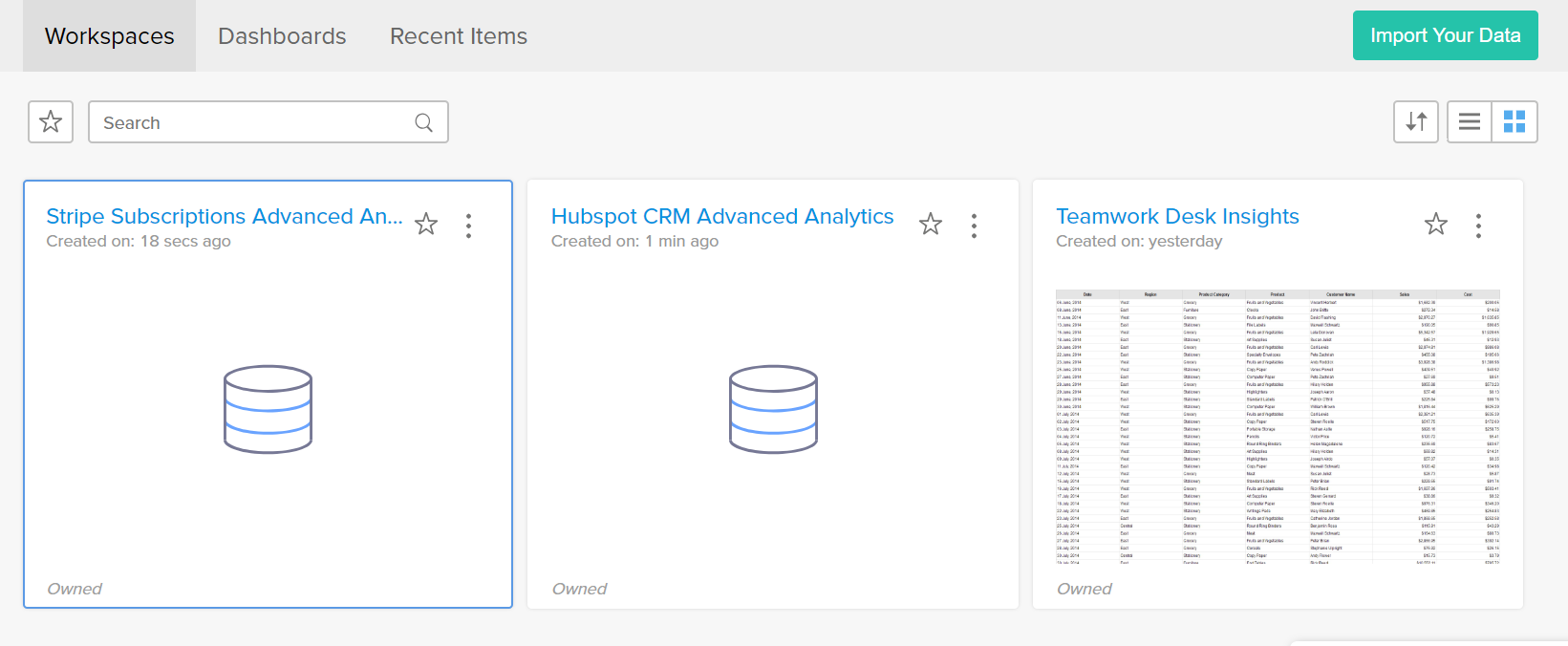Open more options for Teamwork Desk Insights
1568x646 pixels.
coord(1478,226)
